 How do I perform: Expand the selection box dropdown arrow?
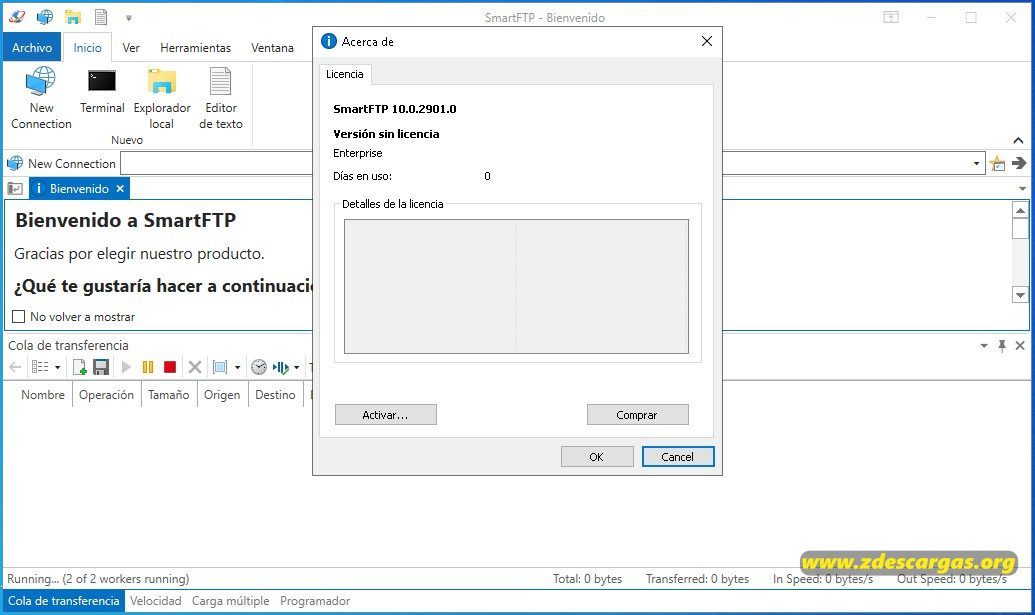click(237, 368)
